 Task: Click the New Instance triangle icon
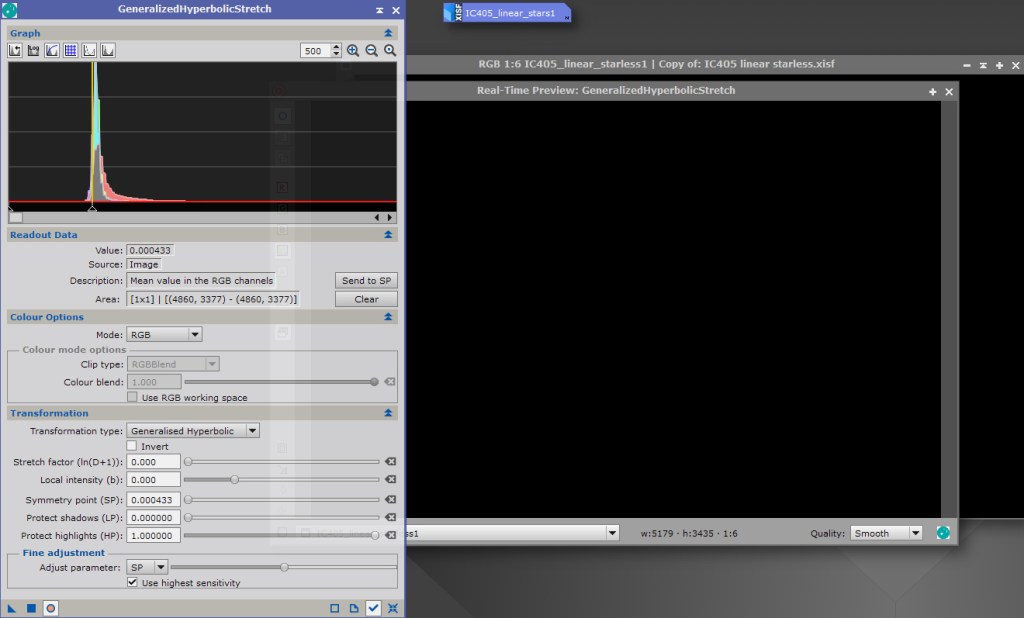(13, 608)
